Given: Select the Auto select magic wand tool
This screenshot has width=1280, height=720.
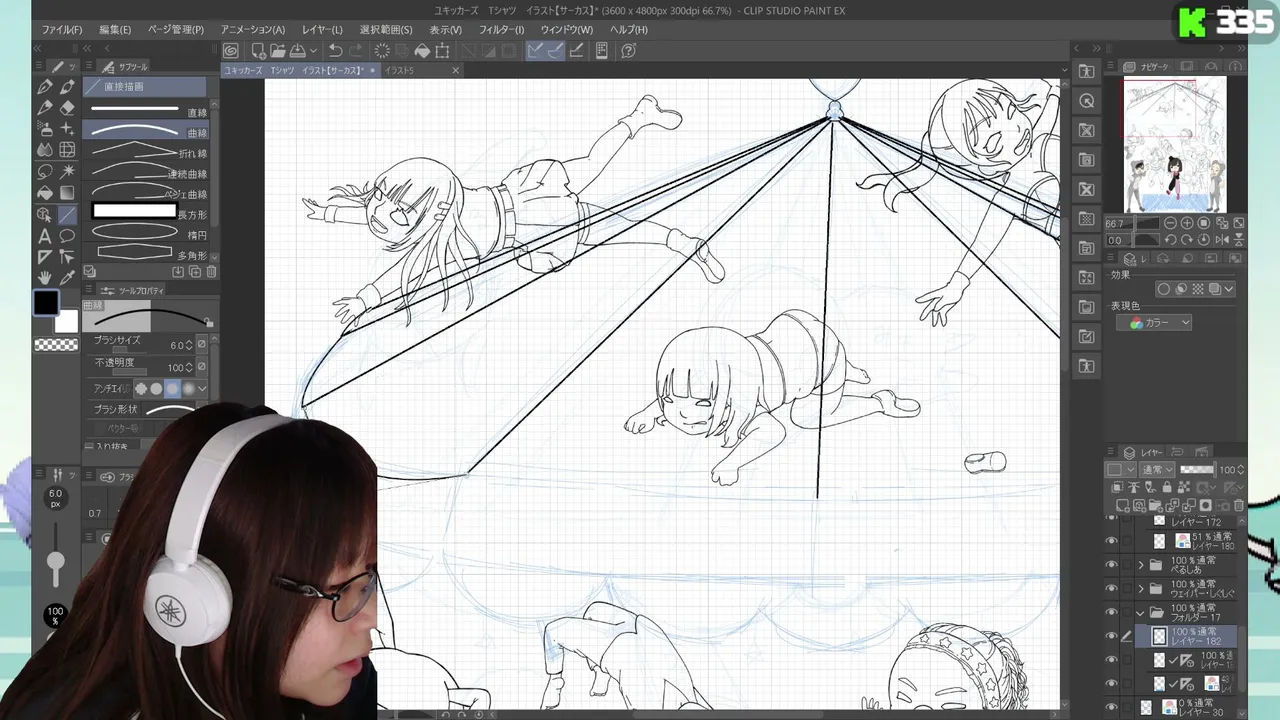Looking at the screenshot, I should (x=67, y=171).
